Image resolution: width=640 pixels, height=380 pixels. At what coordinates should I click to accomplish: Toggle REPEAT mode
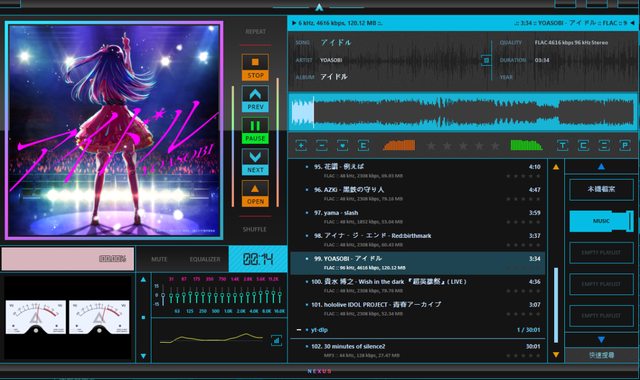(256, 31)
